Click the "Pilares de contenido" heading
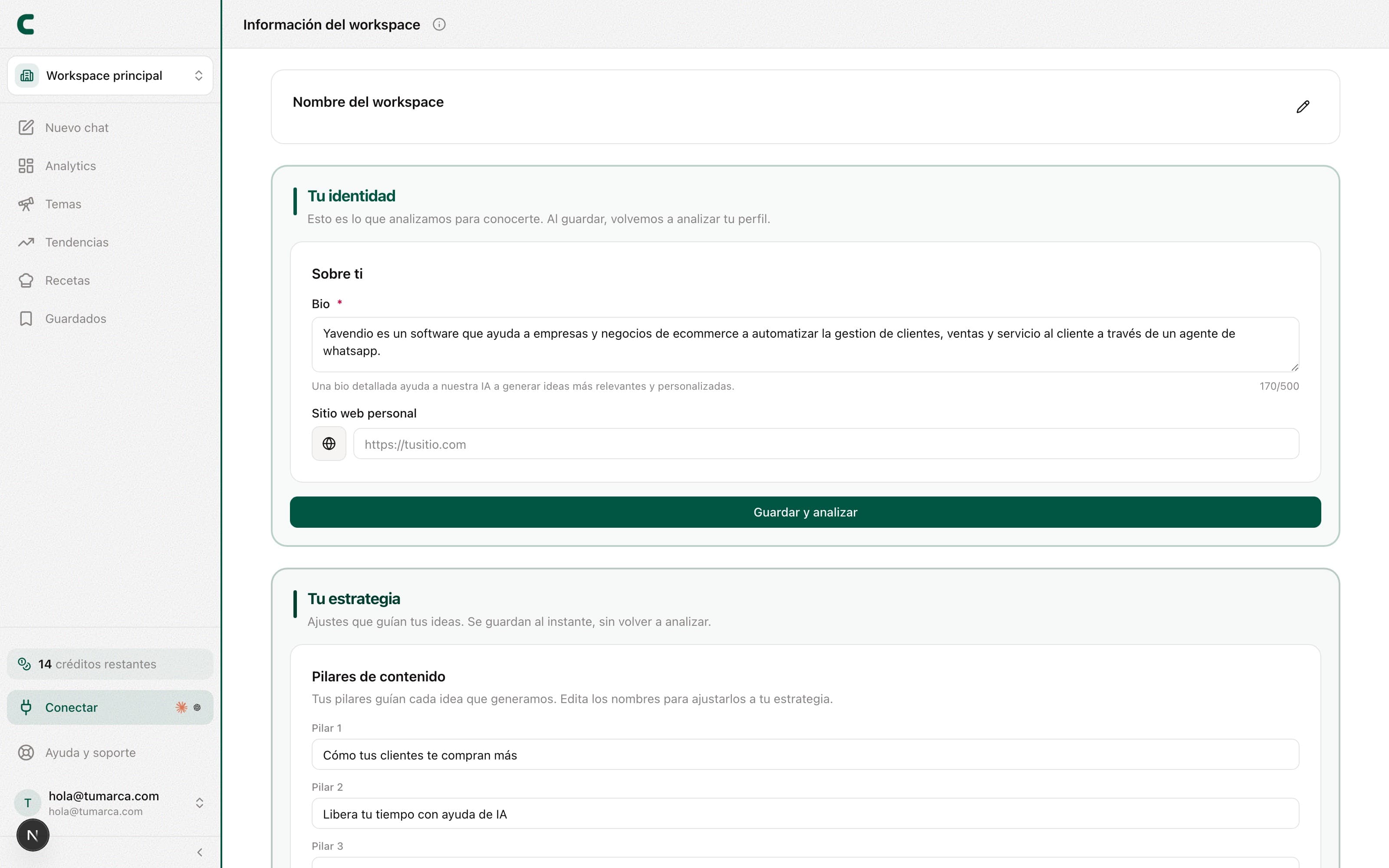The image size is (1389, 868). tap(378, 676)
